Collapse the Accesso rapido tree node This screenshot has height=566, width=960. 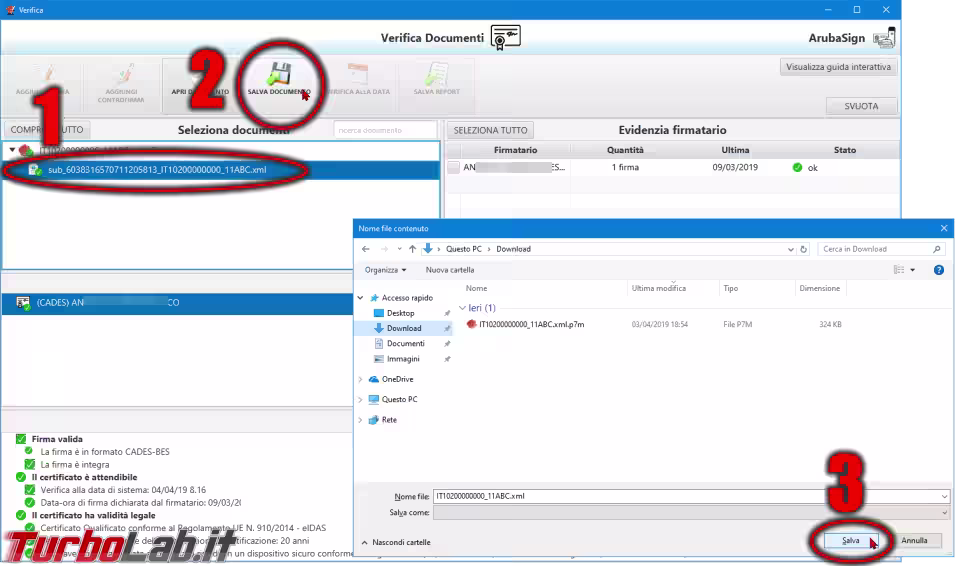point(360,298)
